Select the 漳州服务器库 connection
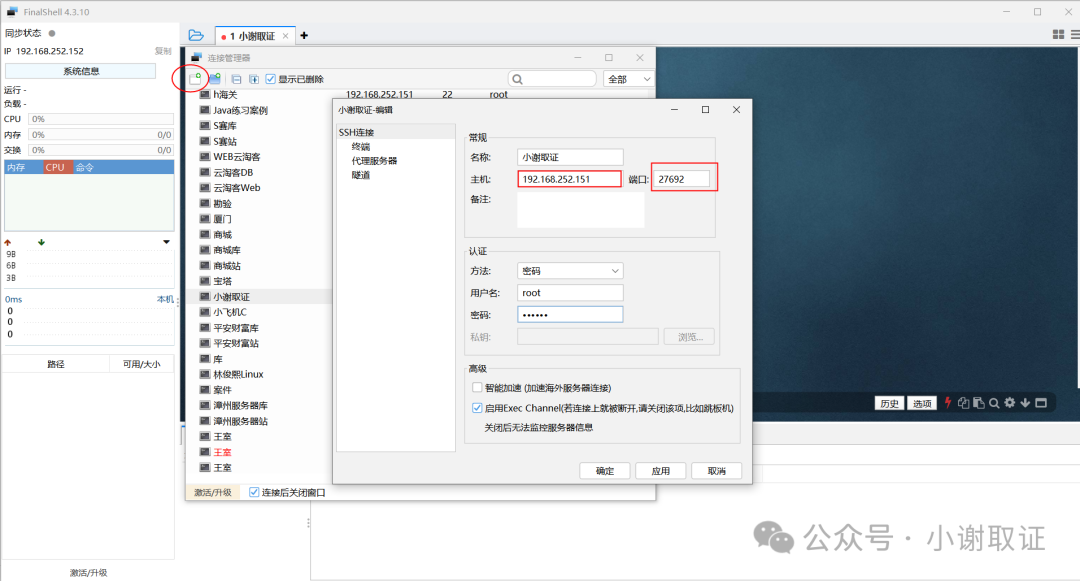Screen dimensions: 1080x581 [x=240, y=405]
